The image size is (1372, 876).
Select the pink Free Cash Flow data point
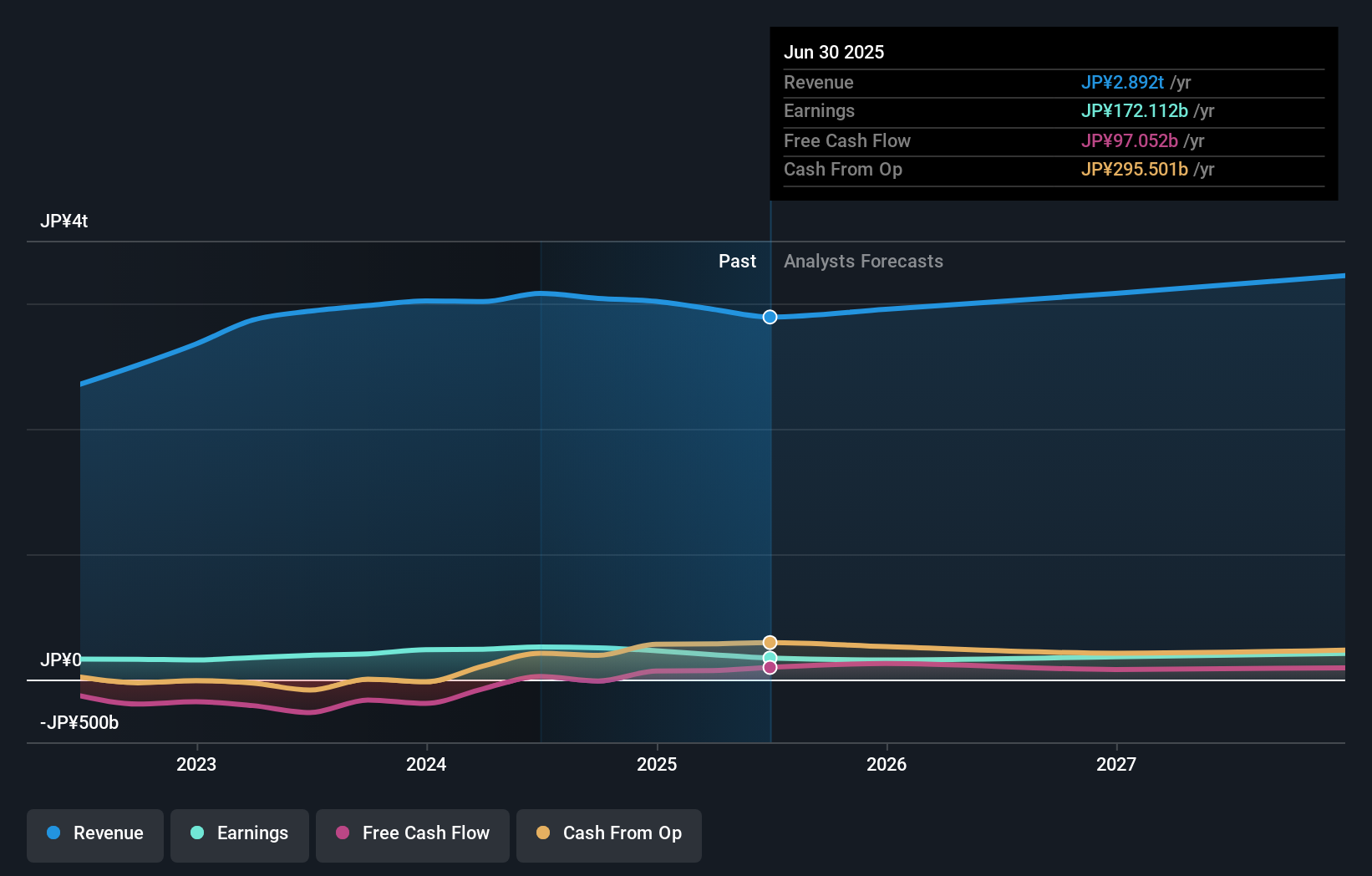770,667
